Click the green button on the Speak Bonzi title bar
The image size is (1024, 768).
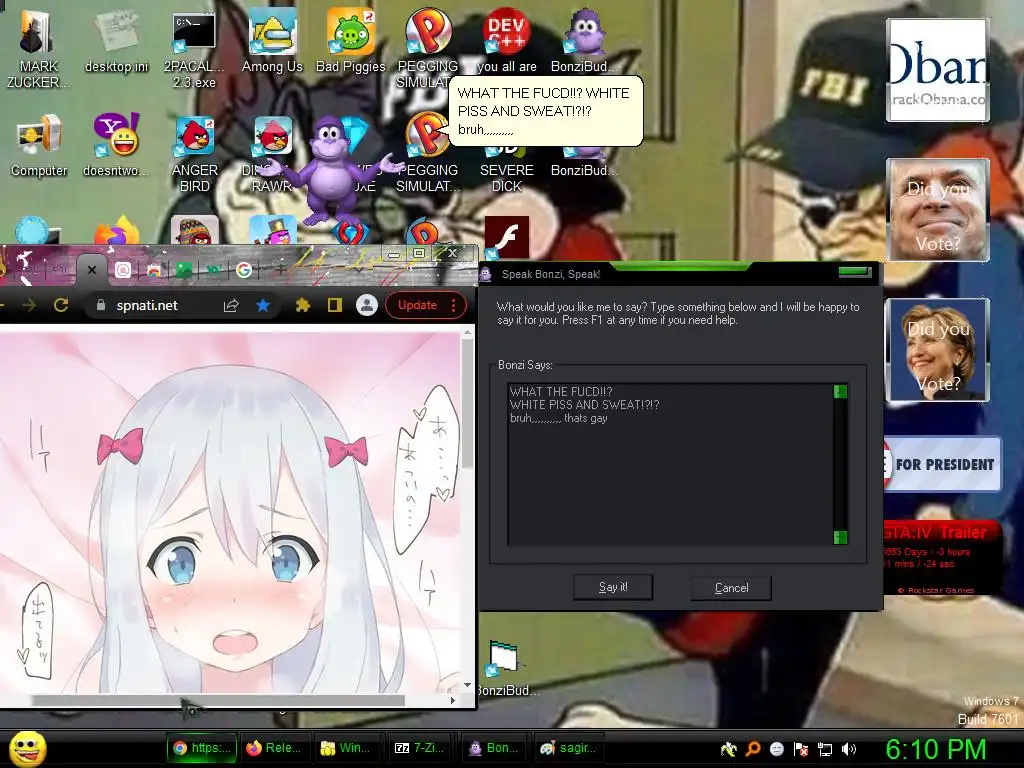(x=855, y=271)
